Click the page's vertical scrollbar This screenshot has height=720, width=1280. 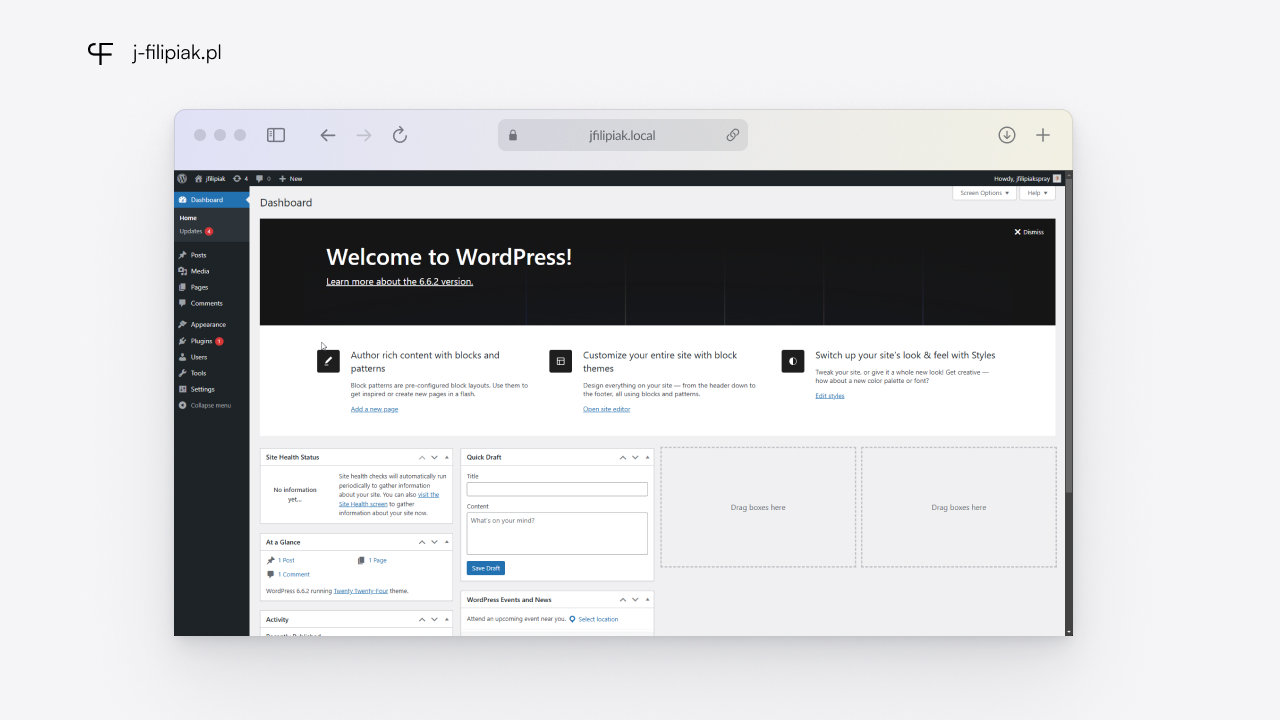[x=1069, y=335]
